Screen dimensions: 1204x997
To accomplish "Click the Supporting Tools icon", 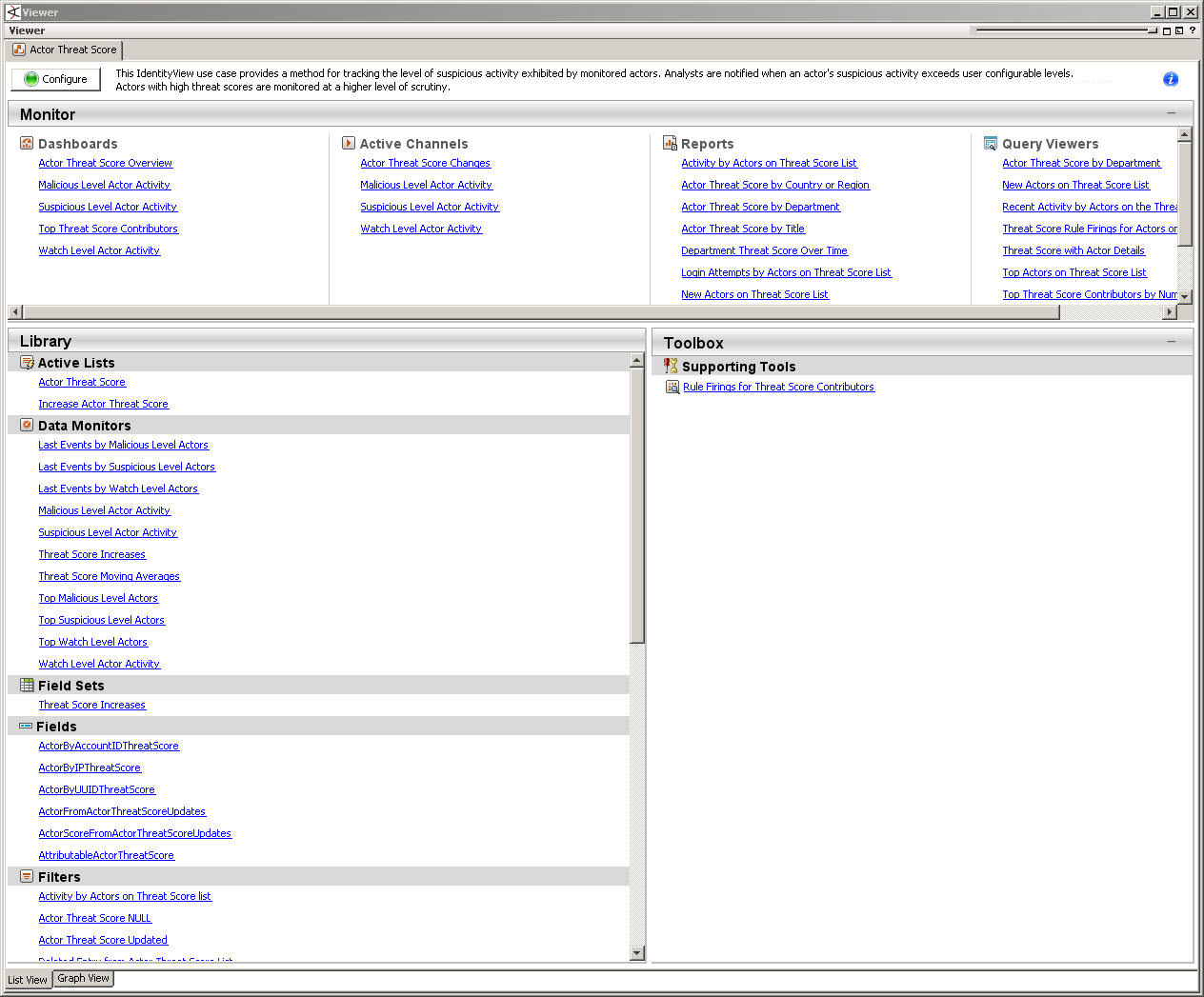I will coord(671,366).
